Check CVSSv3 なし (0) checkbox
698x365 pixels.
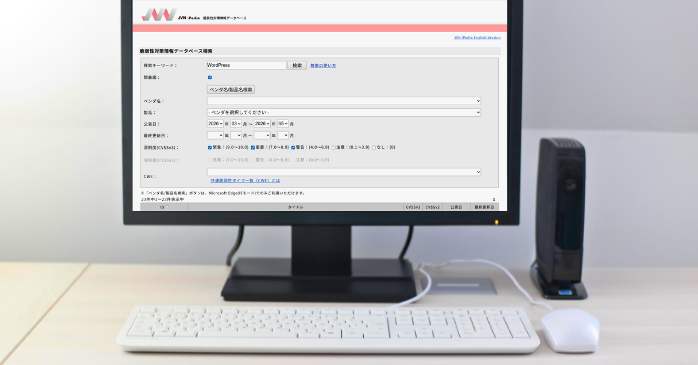point(374,147)
